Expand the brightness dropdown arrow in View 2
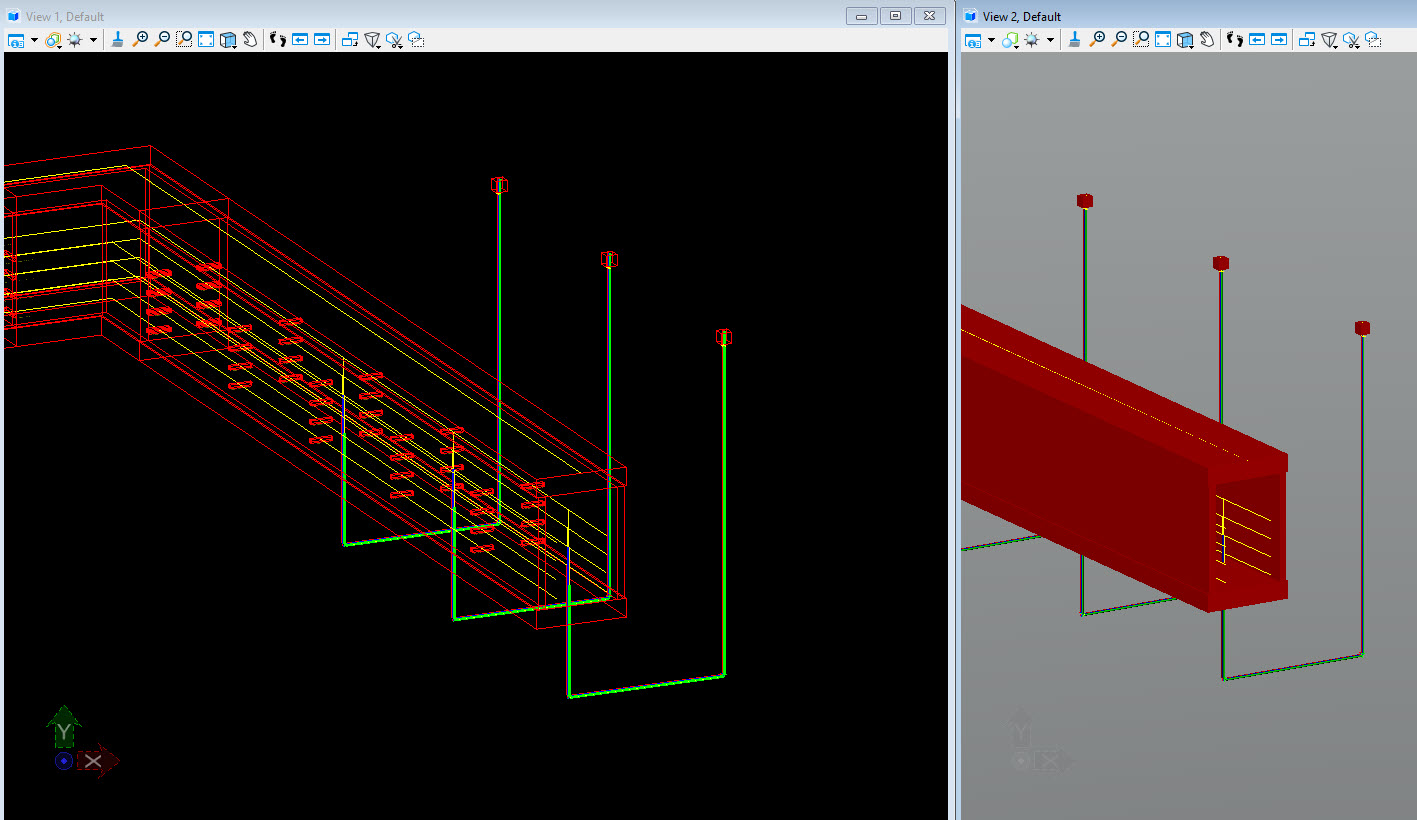Screen dimensions: 1417x820 pyautogui.click(x=1050, y=40)
